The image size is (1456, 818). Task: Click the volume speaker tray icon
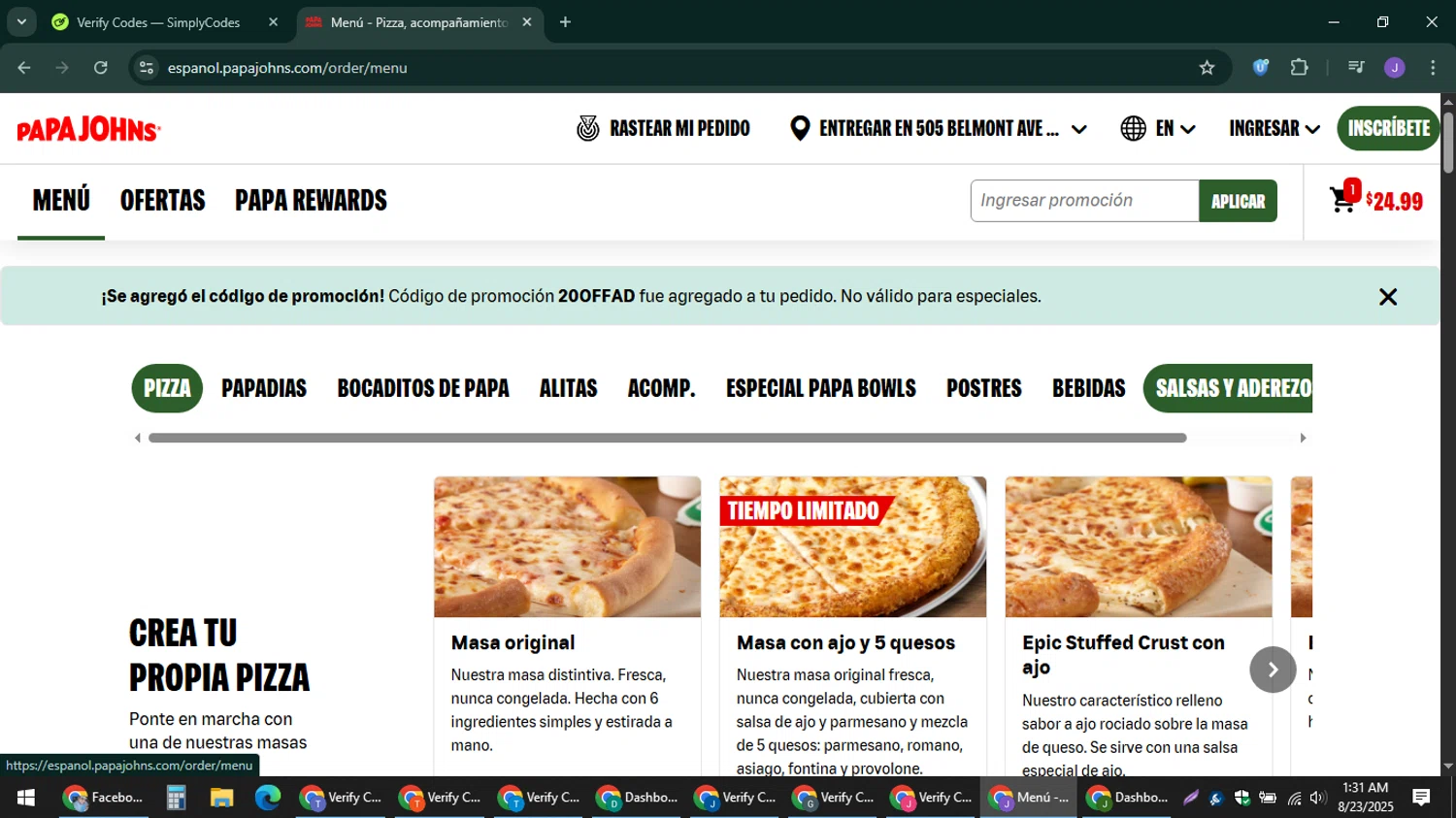pyautogui.click(x=1317, y=798)
